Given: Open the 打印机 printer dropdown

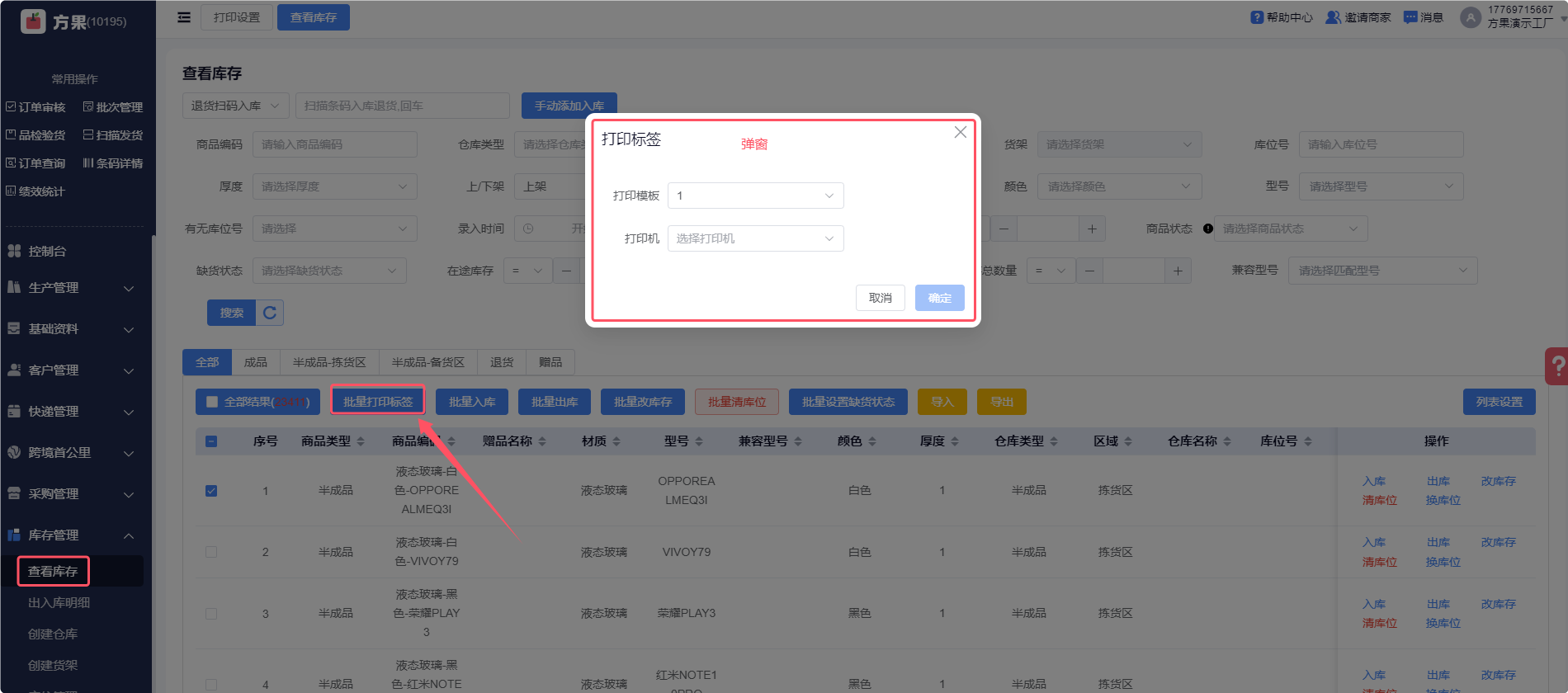Looking at the screenshot, I should click(x=755, y=238).
